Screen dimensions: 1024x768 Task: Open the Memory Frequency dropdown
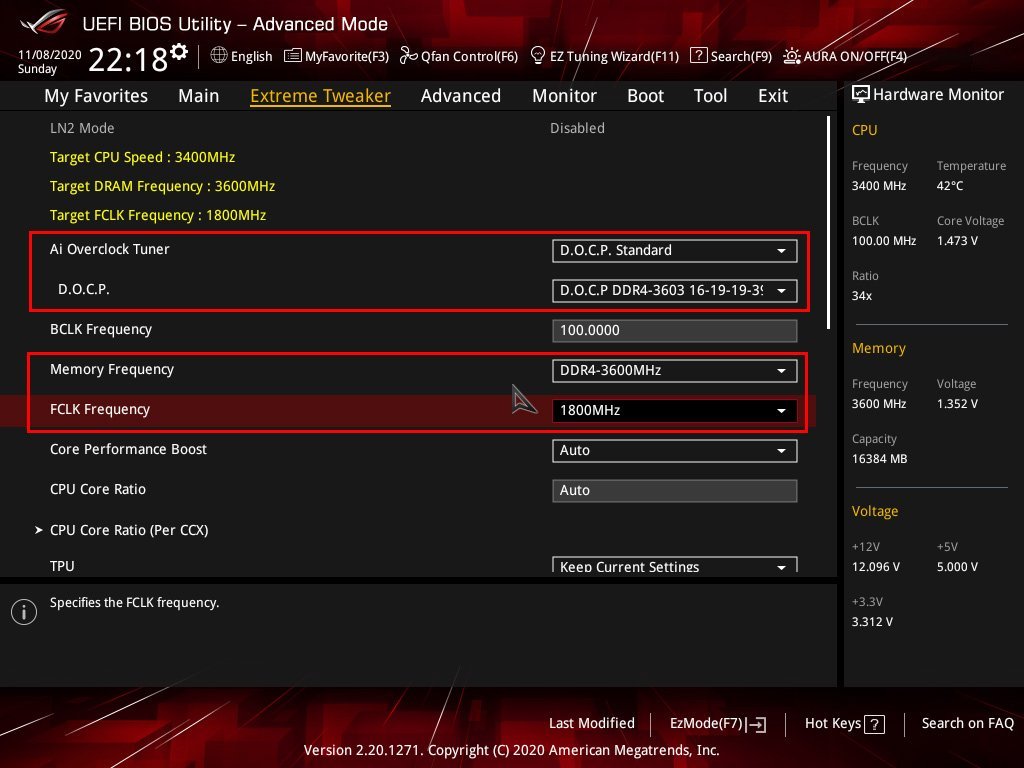pos(675,371)
